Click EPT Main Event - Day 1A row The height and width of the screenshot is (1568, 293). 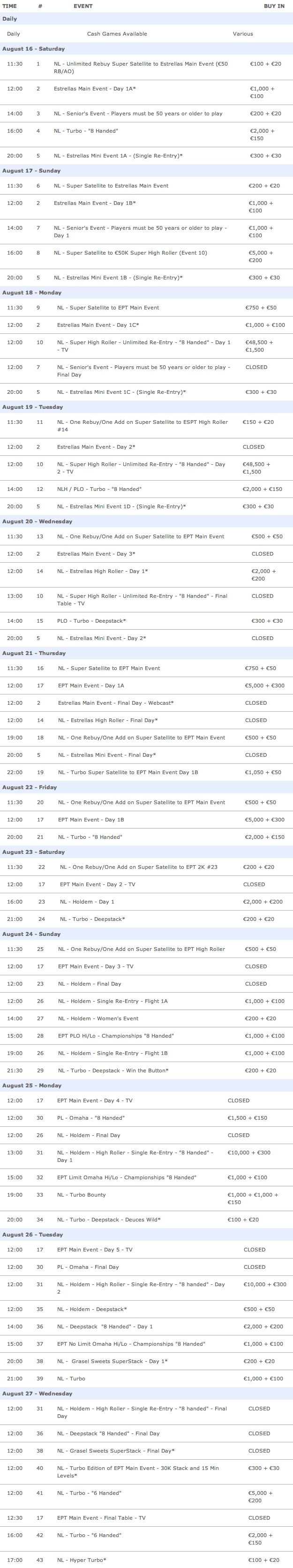coord(146,686)
